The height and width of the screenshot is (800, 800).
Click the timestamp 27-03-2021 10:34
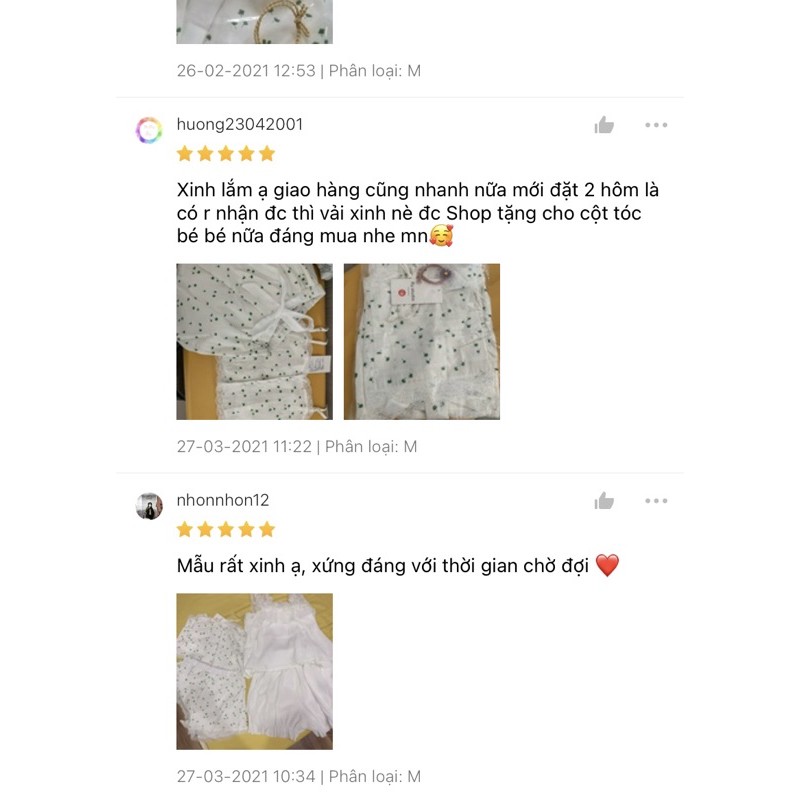pos(246,777)
